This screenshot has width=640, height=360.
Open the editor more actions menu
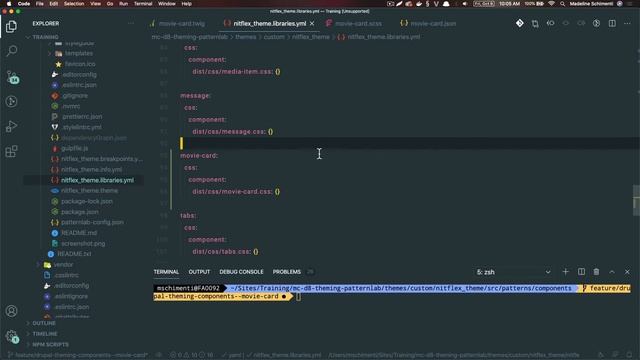(x=627, y=23)
